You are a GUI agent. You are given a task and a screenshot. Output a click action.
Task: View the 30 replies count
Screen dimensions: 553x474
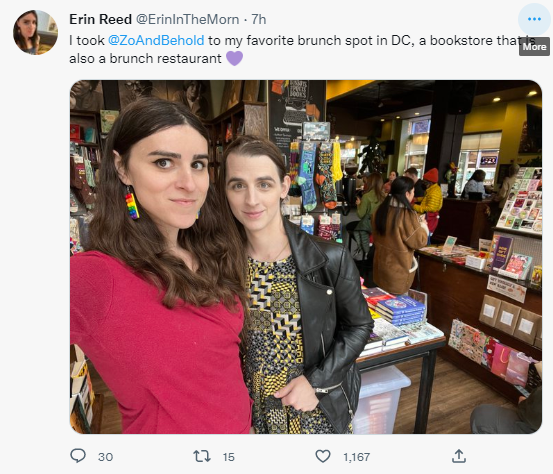pyautogui.click(x=105, y=457)
